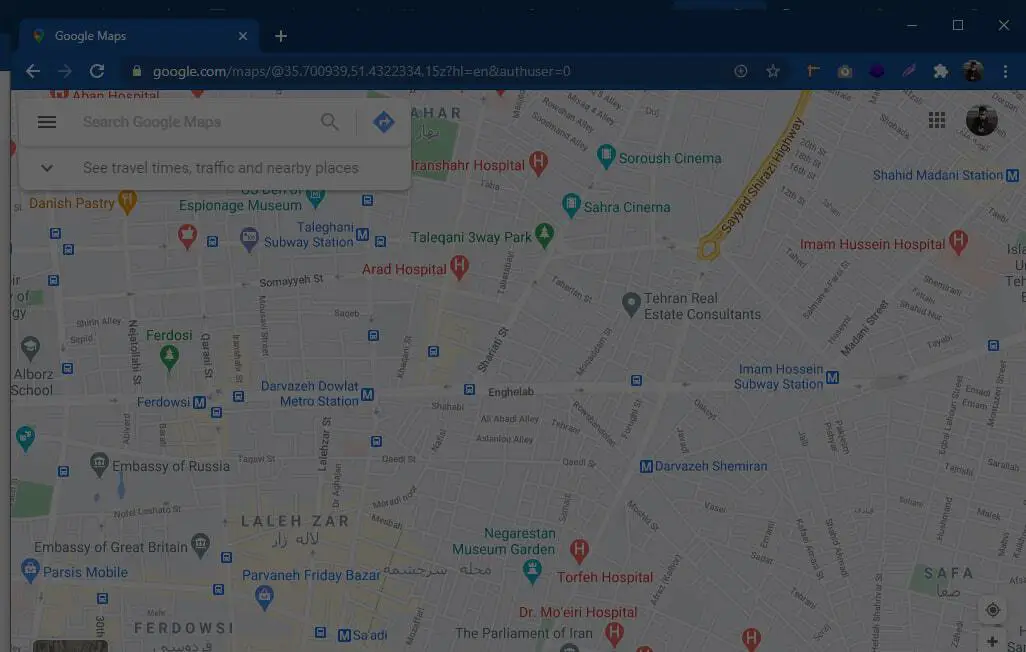The height and width of the screenshot is (652, 1026).
Task: Click the install app icon in address bar
Action: point(740,71)
